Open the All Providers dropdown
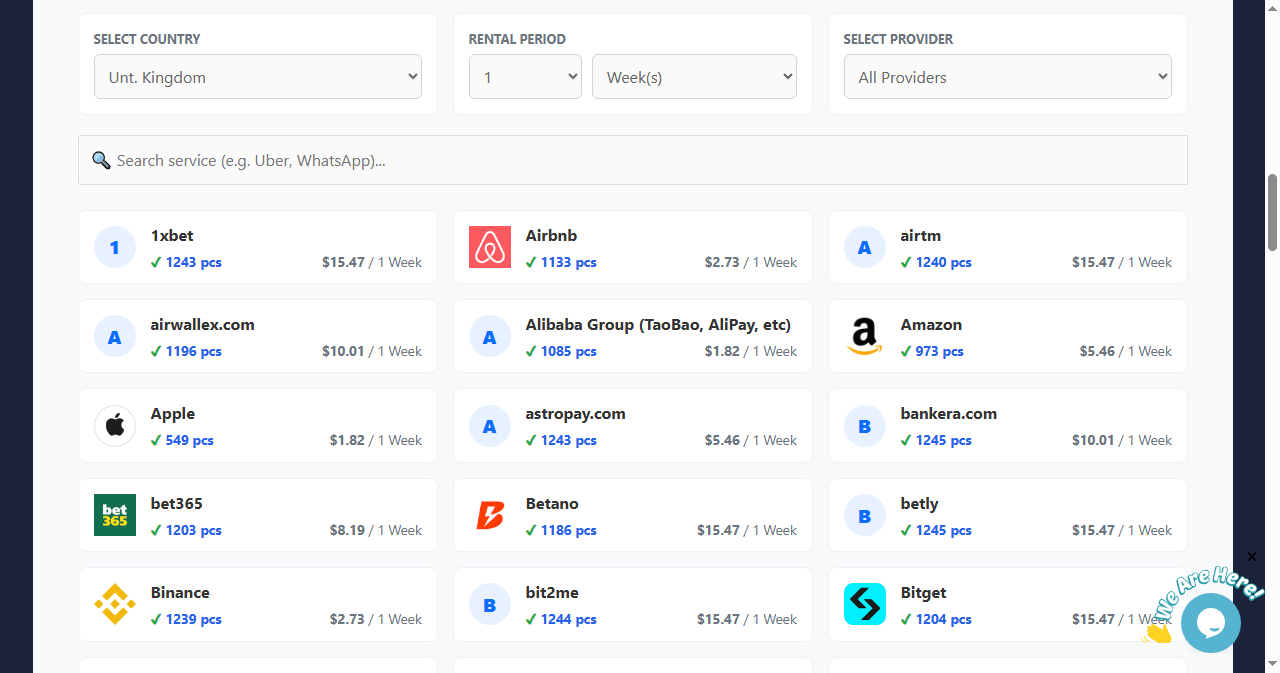The height and width of the screenshot is (673, 1280). click(1008, 77)
